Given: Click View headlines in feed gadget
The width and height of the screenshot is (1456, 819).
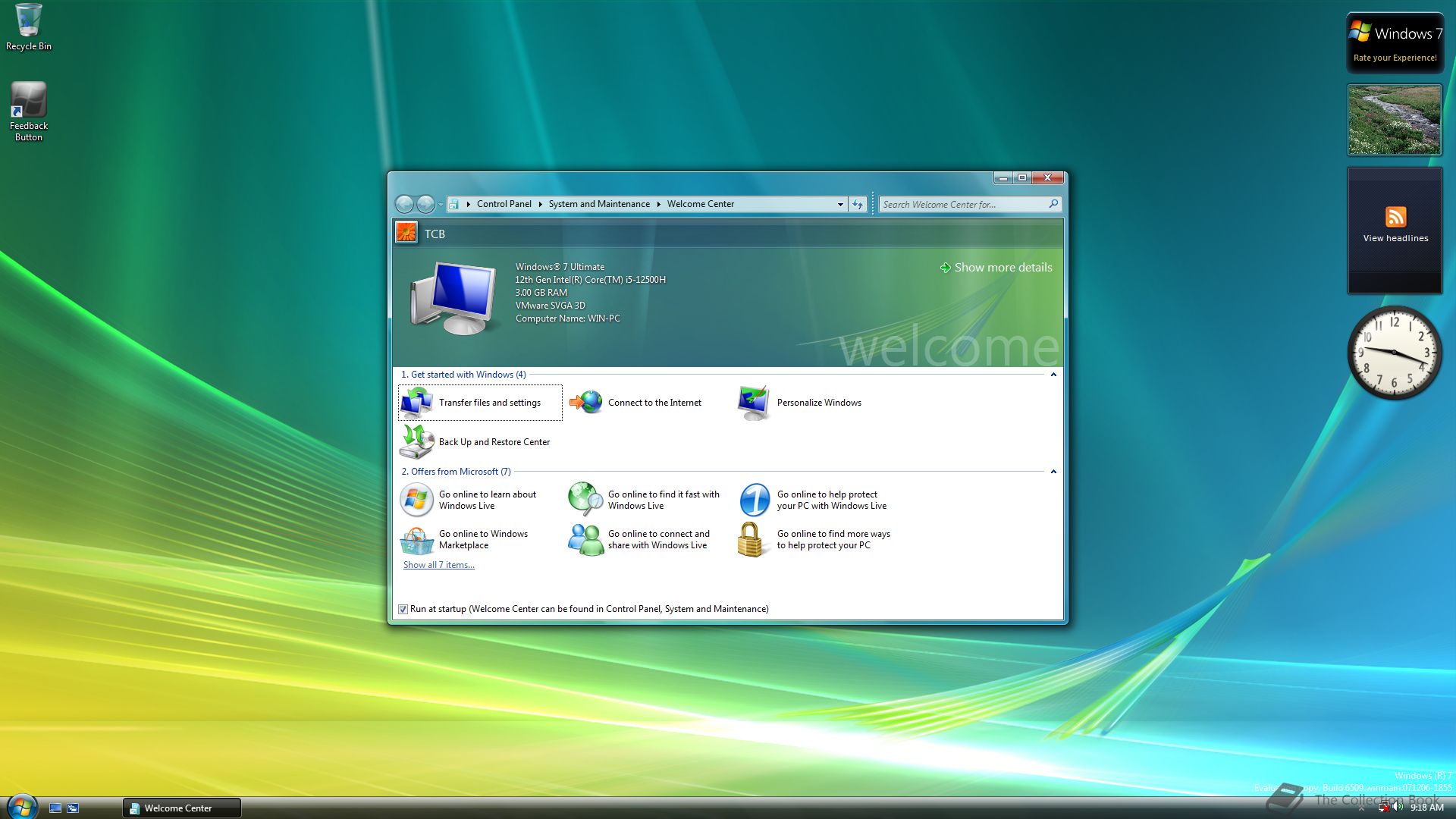Looking at the screenshot, I should (1395, 238).
